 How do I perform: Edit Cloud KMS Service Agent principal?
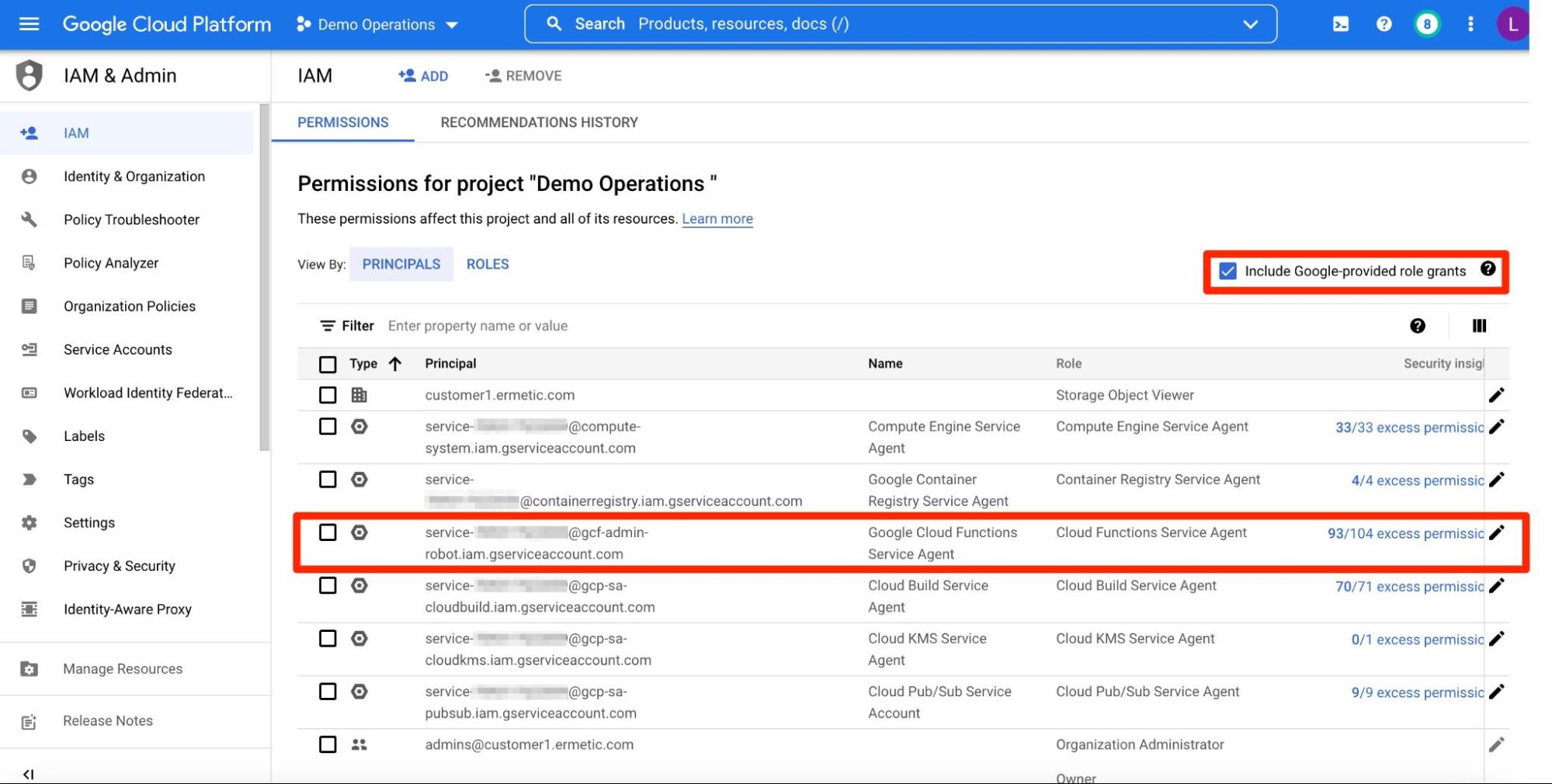coord(1497,638)
